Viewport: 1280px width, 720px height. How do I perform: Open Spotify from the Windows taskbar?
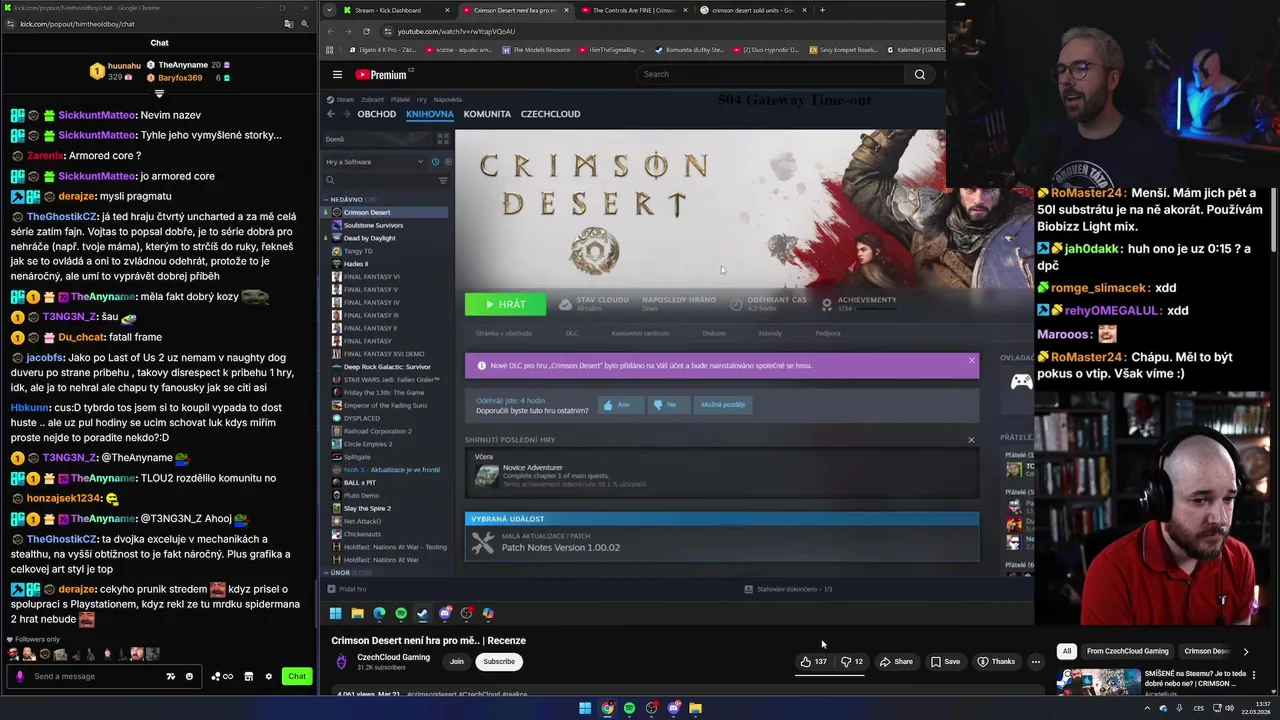(629, 708)
